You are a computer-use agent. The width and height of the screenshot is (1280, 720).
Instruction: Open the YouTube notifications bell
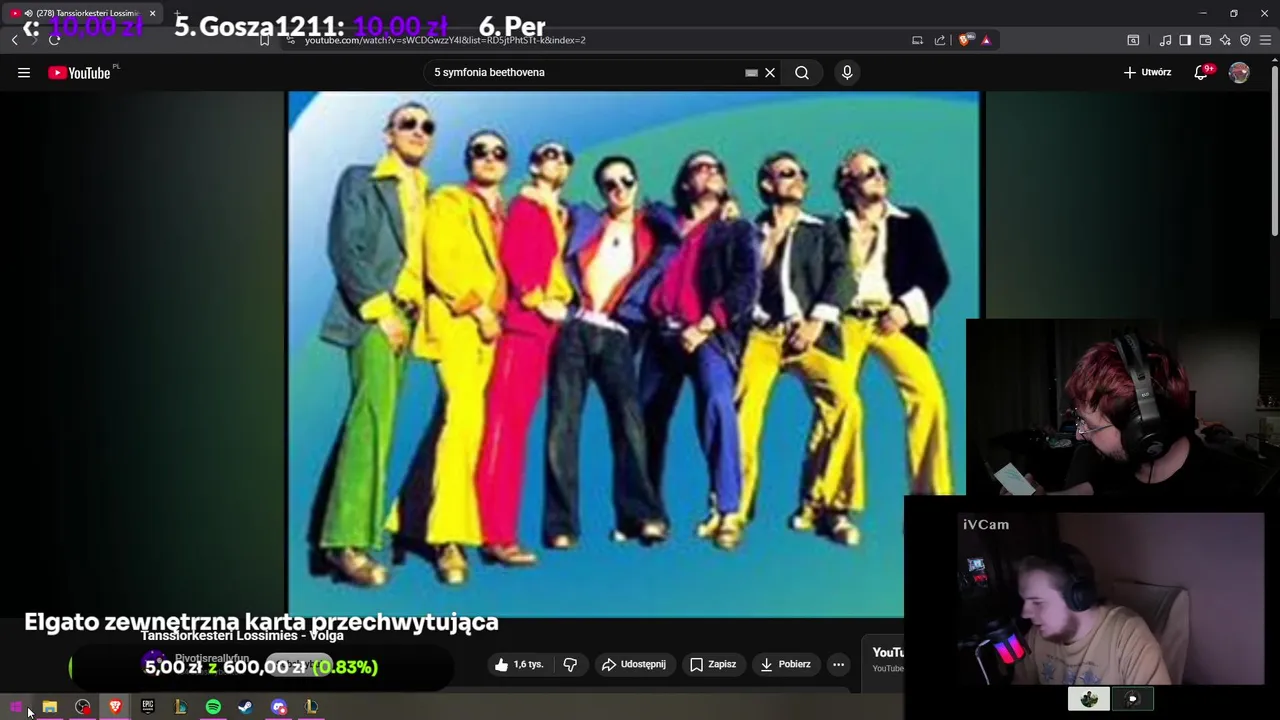tap(1201, 72)
